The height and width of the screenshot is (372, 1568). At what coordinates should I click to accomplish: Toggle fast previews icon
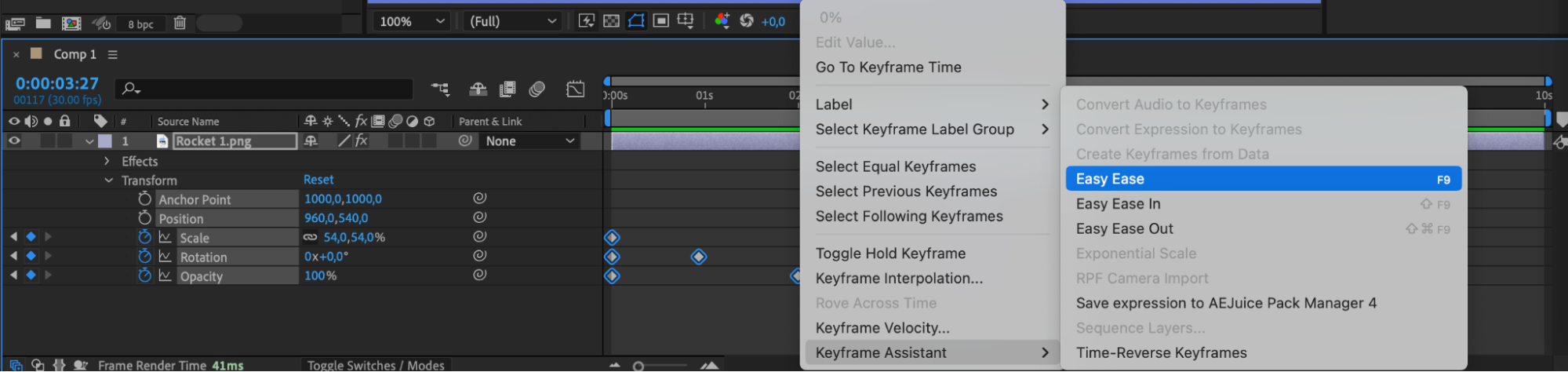(586, 20)
